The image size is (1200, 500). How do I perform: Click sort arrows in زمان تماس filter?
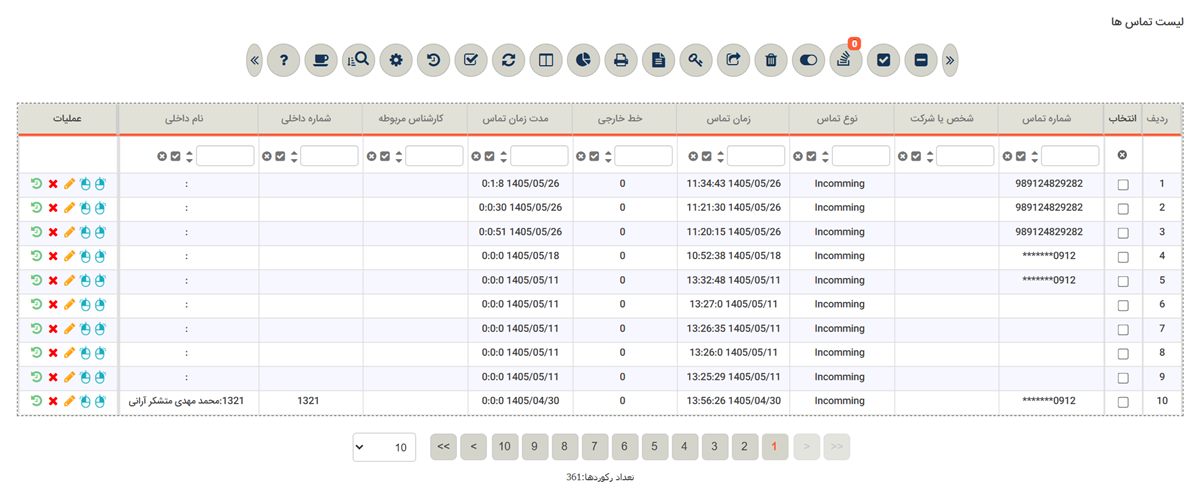click(720, 156)
